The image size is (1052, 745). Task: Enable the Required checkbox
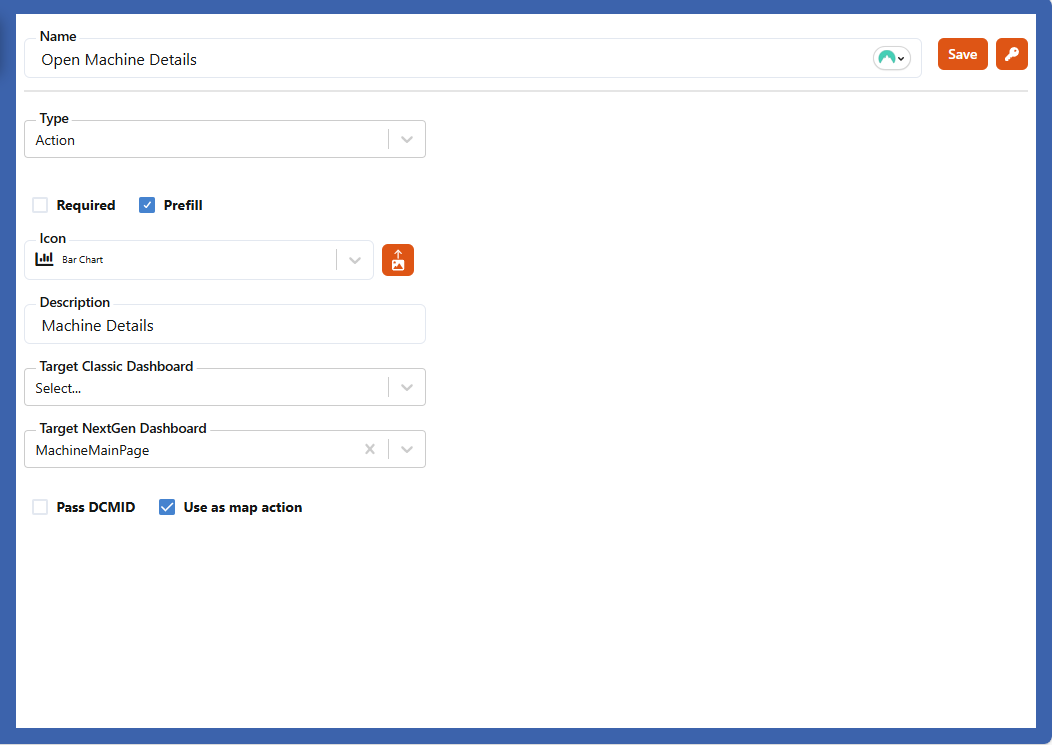(40, 205)
